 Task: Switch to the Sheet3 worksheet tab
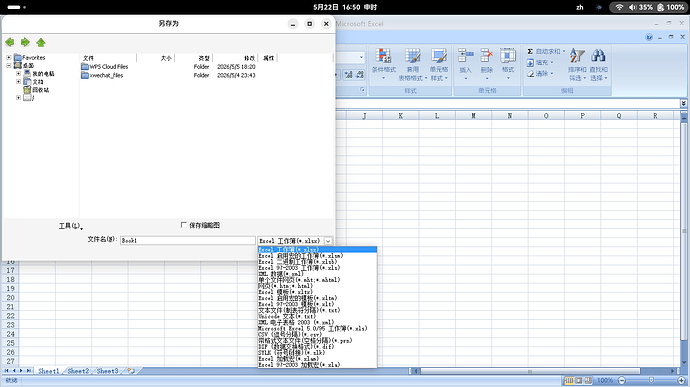click(x=108, y=371)
